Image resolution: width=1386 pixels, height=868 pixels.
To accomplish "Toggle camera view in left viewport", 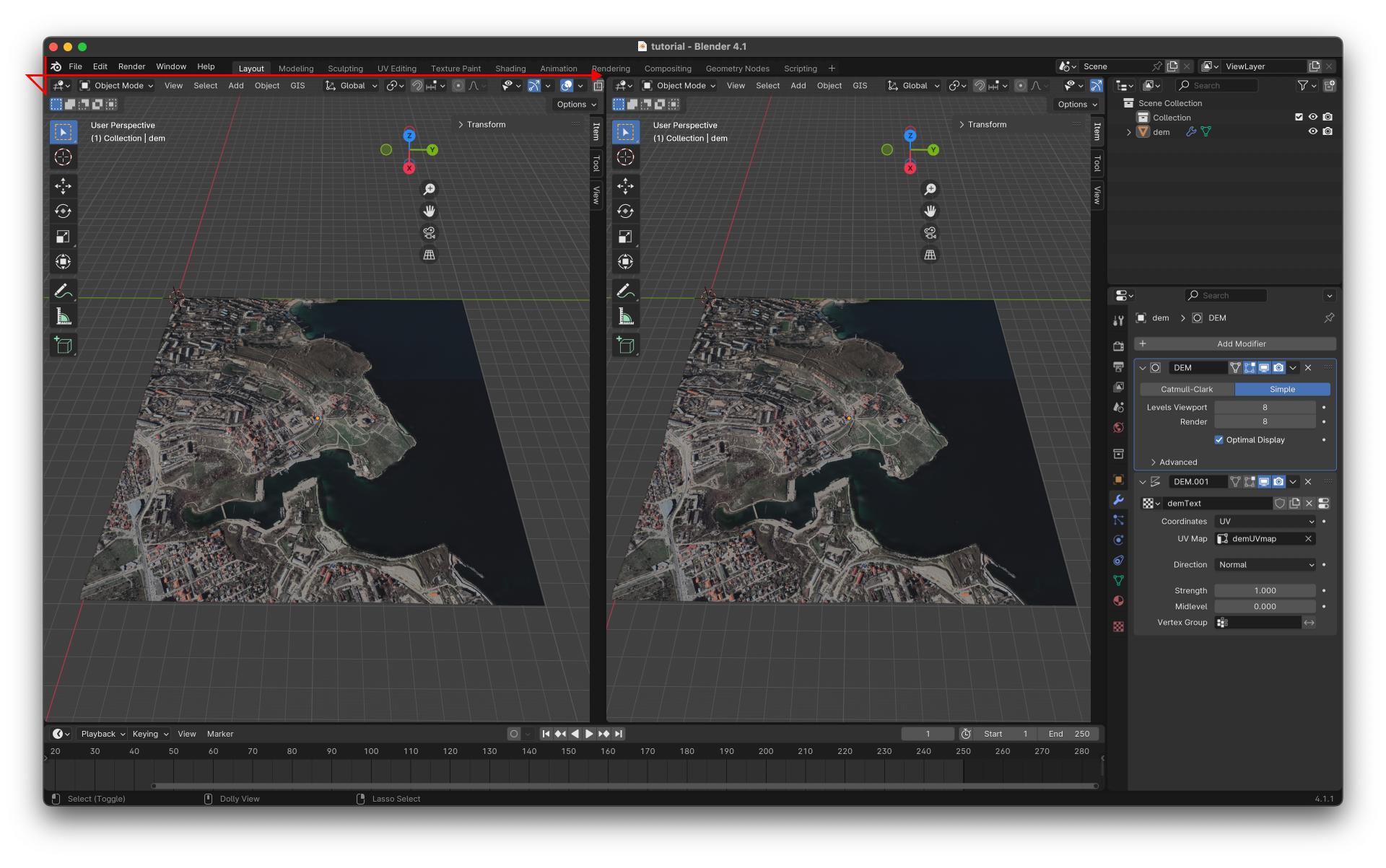I will tap(429, 232).
